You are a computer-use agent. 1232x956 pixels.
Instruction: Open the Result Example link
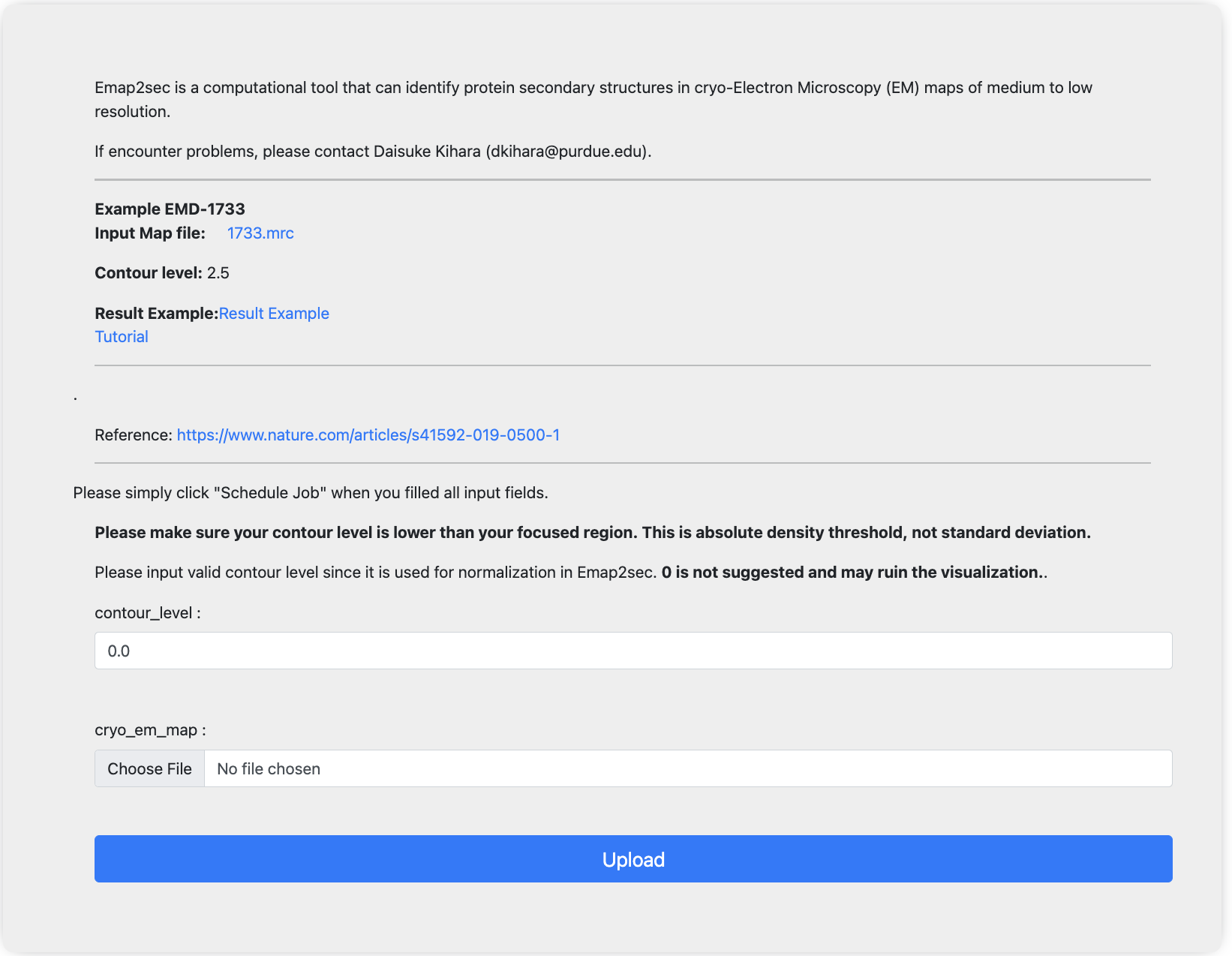tap(274, 314)
